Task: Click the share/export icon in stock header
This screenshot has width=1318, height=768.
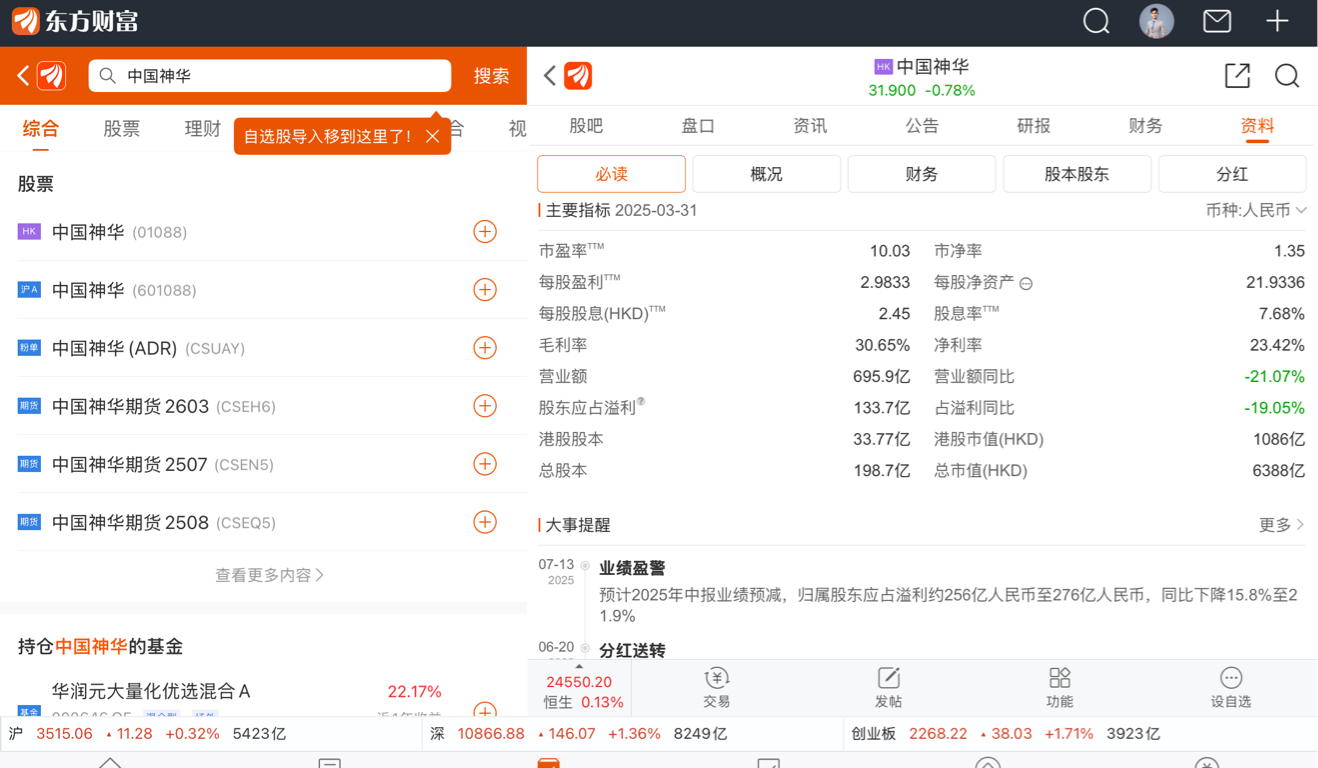Action: (1237, 76)
